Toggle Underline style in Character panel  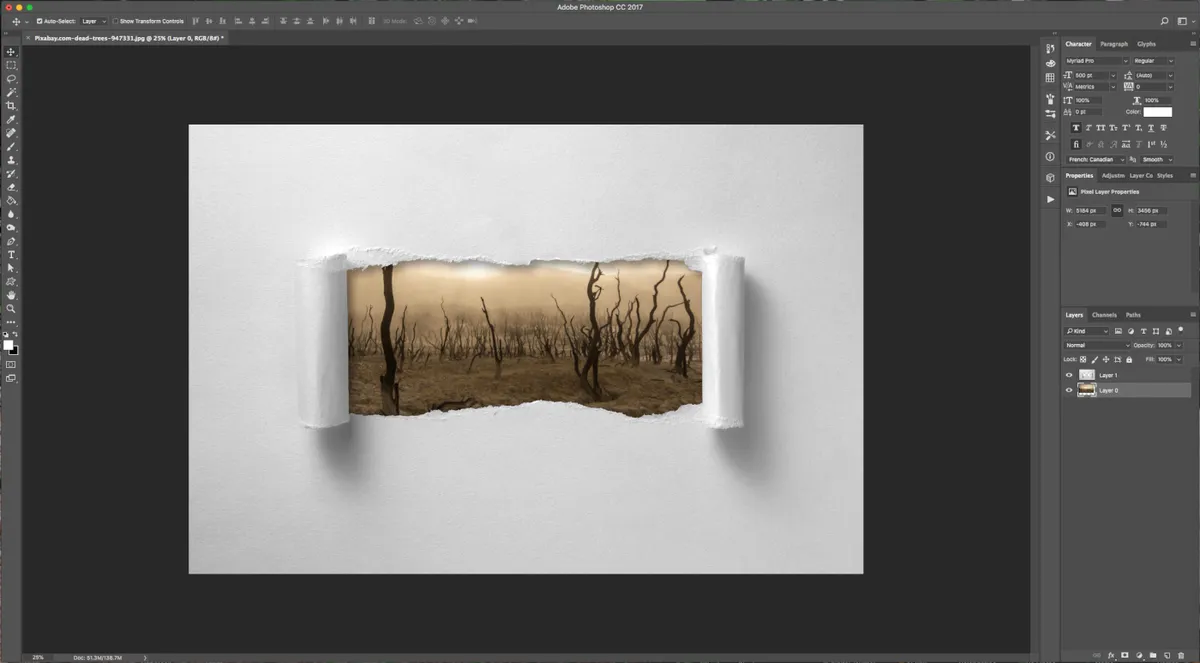[x=1150, y=128]
